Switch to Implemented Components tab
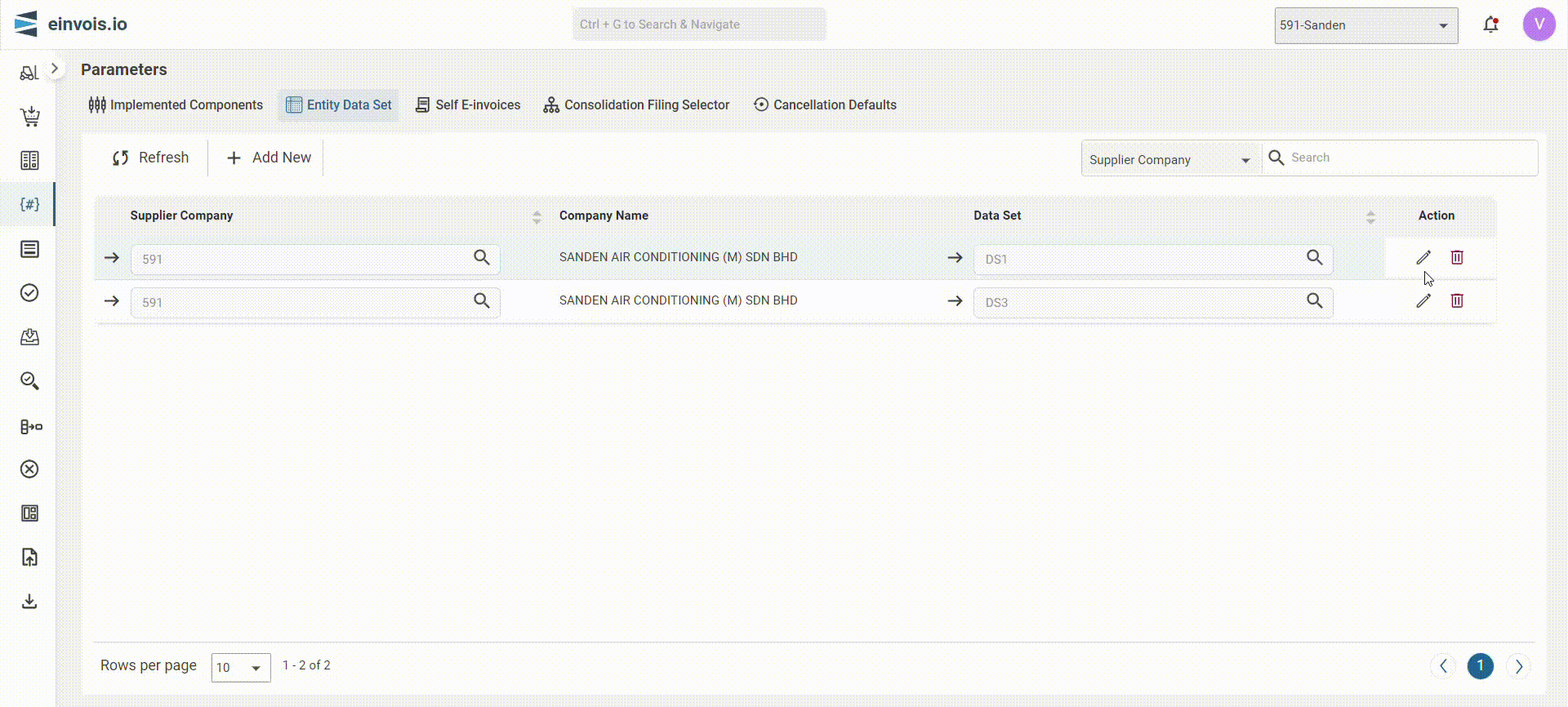This screenshot has height=707, width=1568. (176, 104)
